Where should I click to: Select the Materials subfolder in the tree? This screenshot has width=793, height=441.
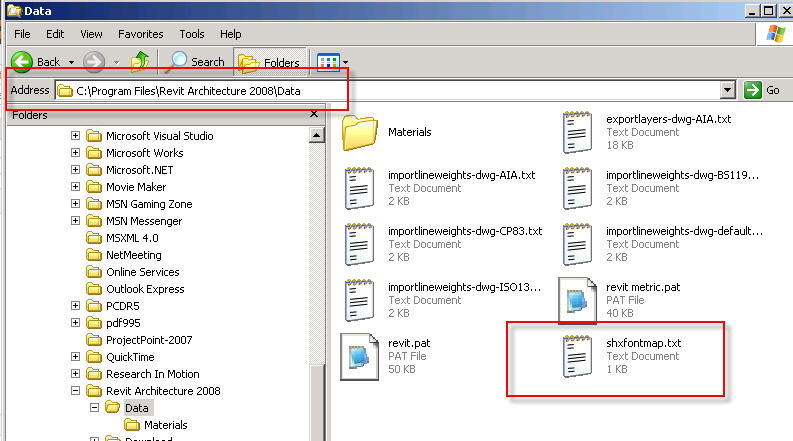(x=165, y=425)
